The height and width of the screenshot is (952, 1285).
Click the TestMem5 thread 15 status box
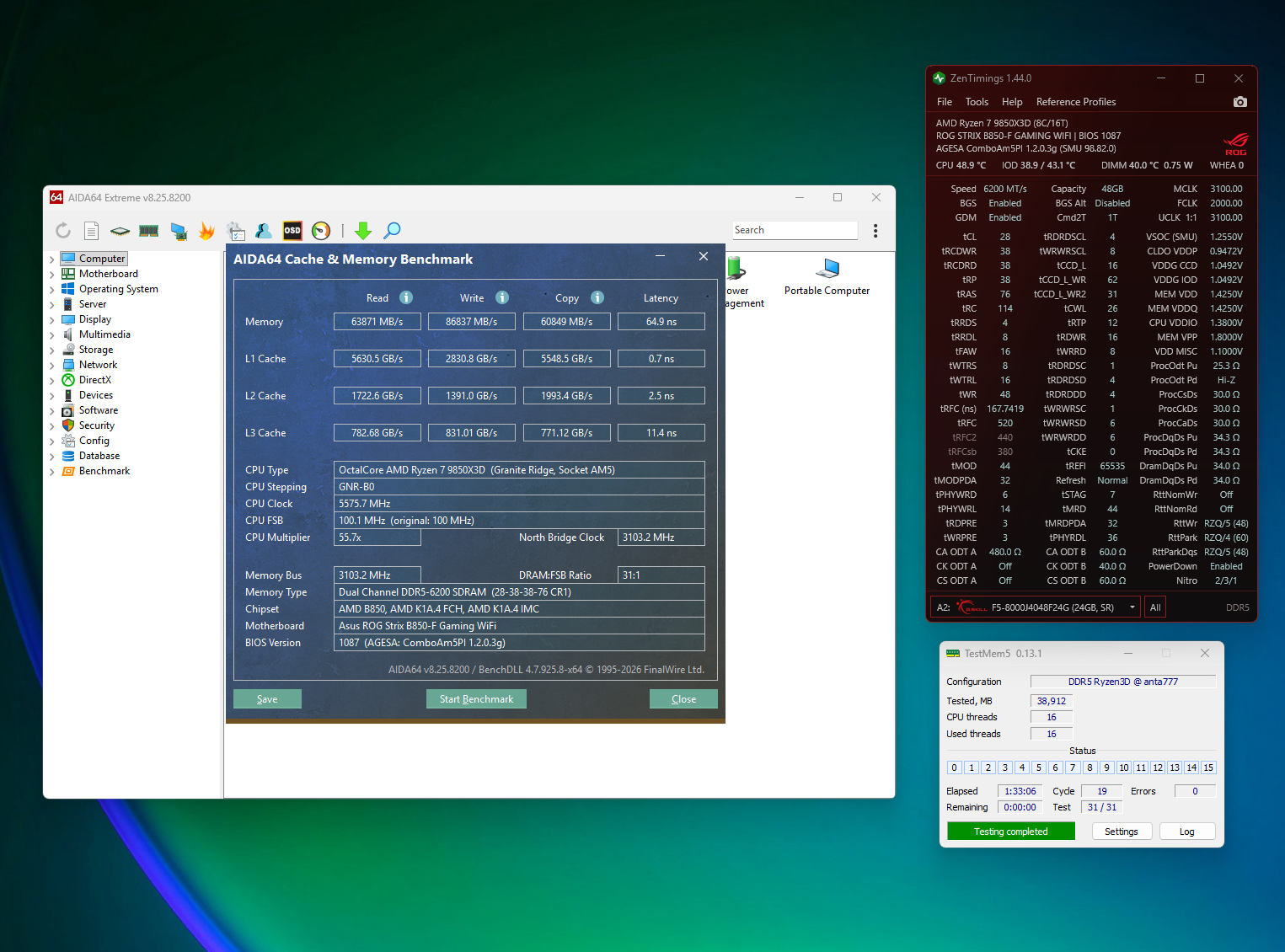tap(1208, 767)
